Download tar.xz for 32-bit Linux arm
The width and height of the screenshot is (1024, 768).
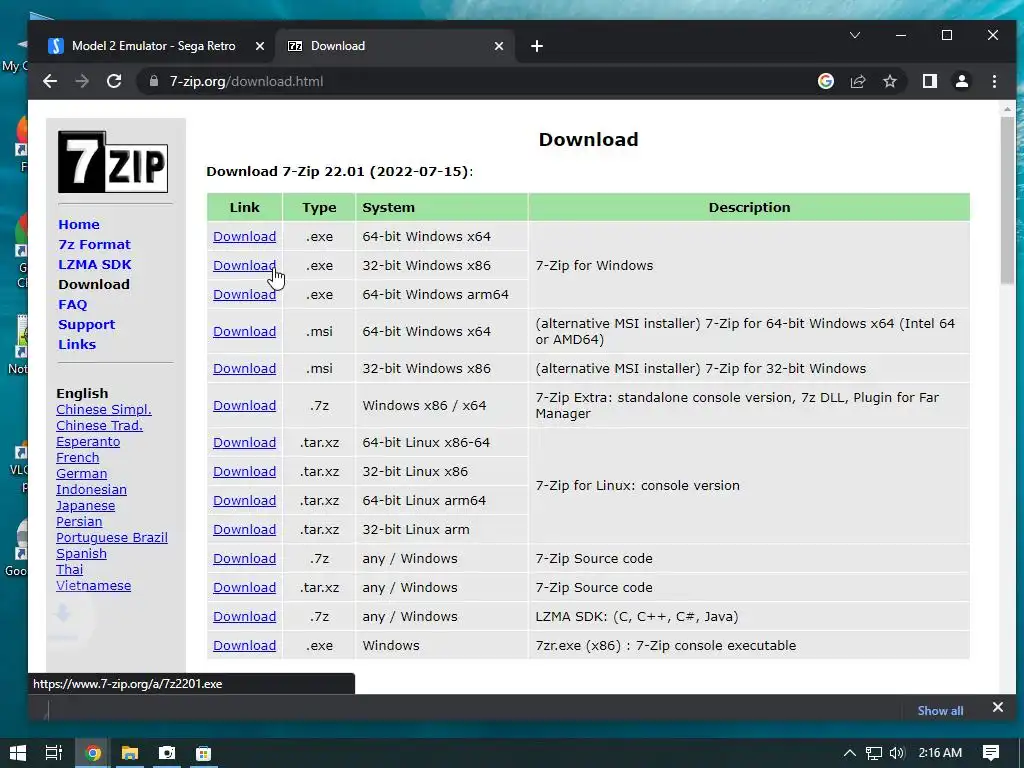click(244, 530)
